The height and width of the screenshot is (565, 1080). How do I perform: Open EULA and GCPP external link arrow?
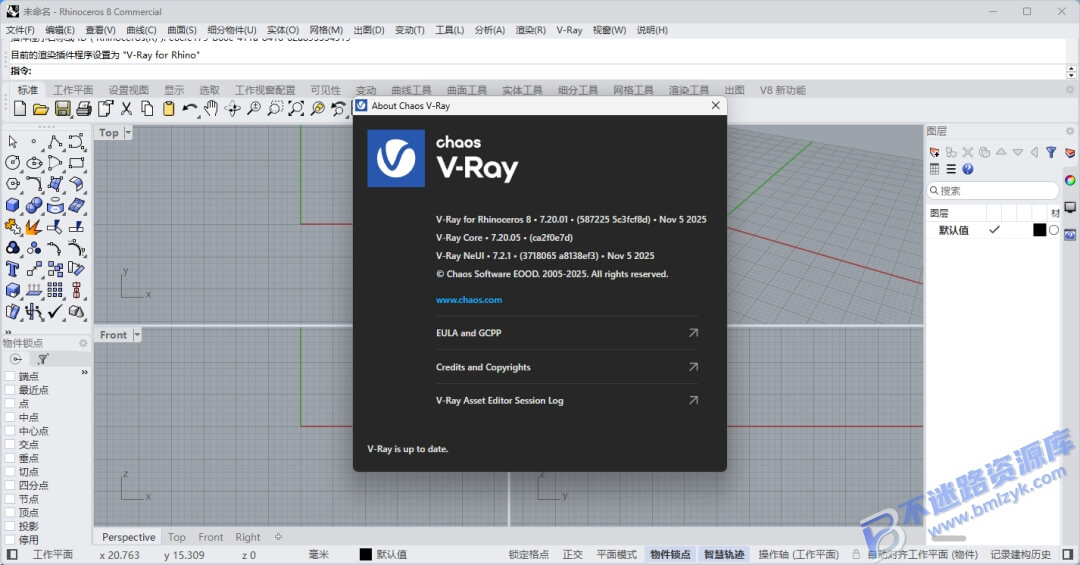point(694,333)
